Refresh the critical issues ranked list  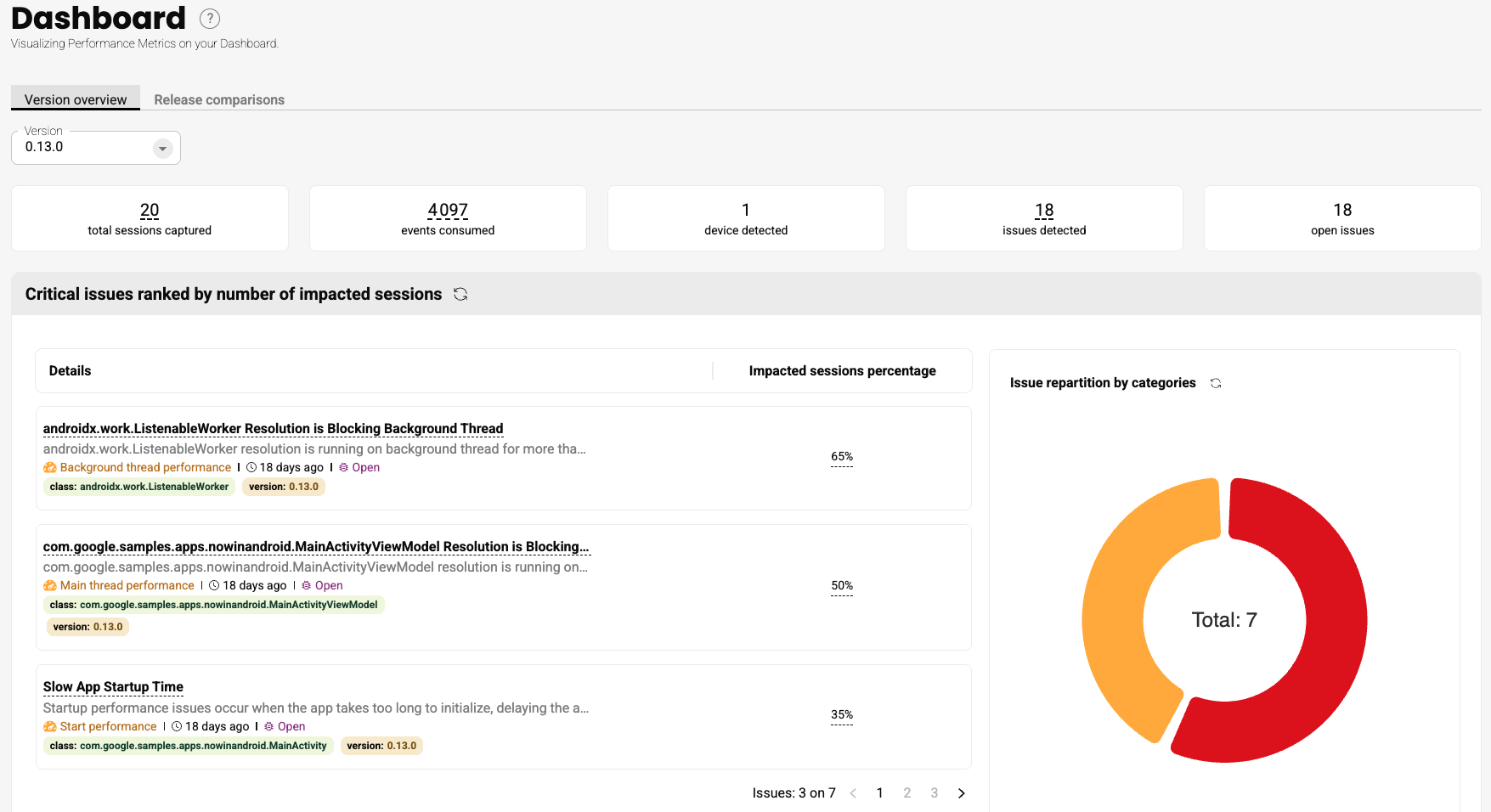pyautogui.click(x=460, y=294)
